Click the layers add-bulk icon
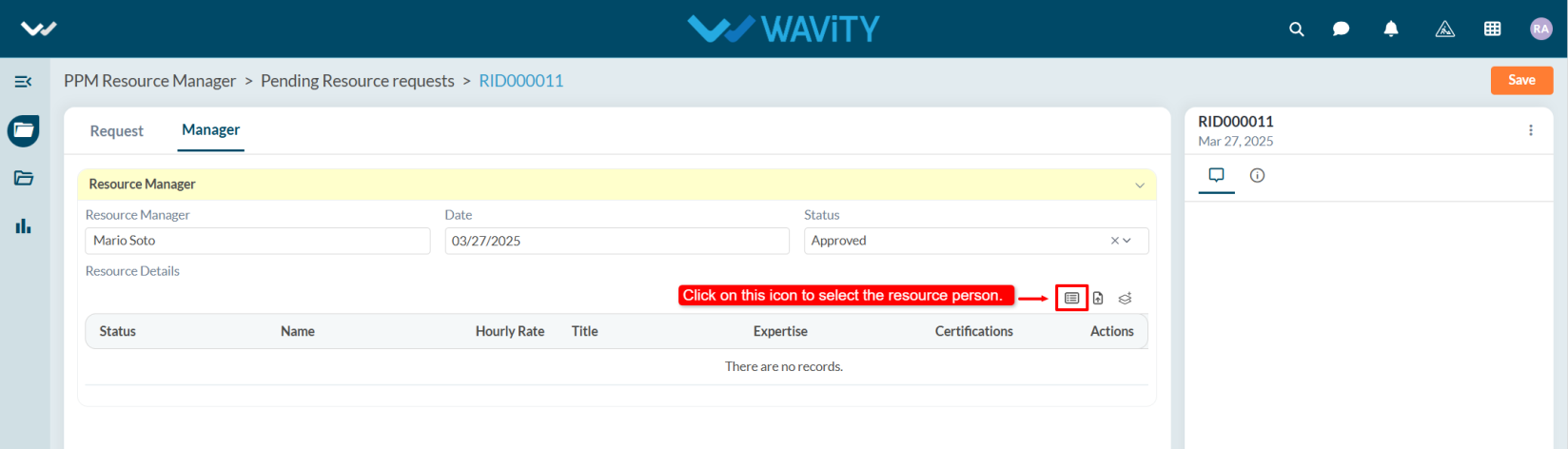Image resolution: width=1568 pixels, height=449 pixels. pyautogui.click(x=1125, y=298)
